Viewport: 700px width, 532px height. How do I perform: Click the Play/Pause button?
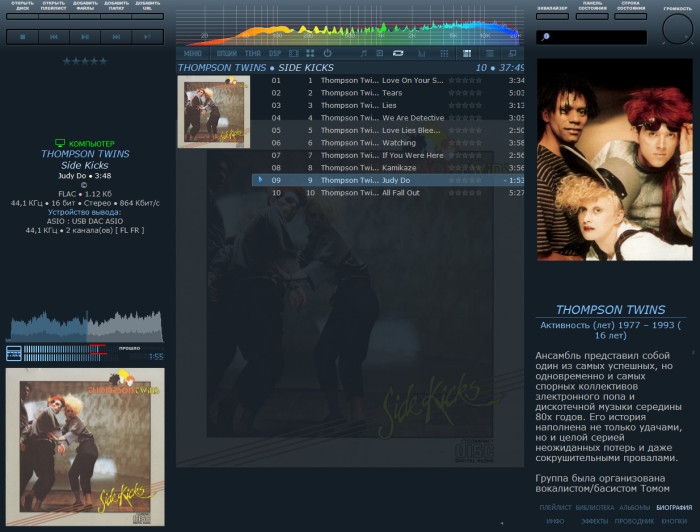(x=85, y=37)
